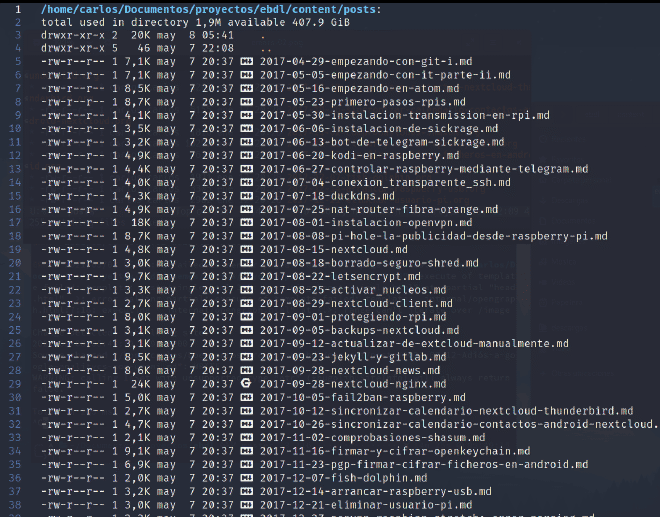Open file 2017-10-12-sincronizar-calendario-nextcloud-thunderbird.md
660x517 pixels.
click(447, 411)
